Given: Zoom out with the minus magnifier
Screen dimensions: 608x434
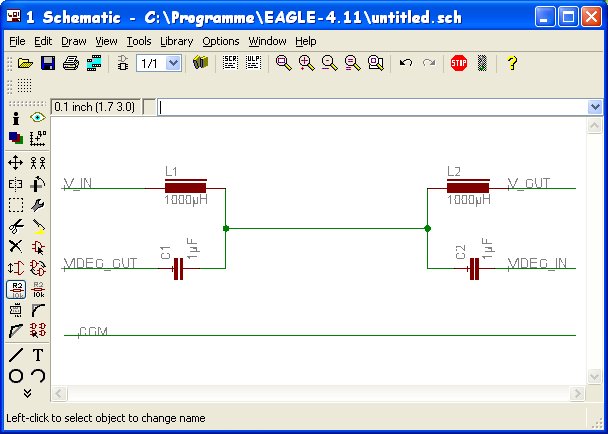Looking at the screenshot, I should pos(329,63).
